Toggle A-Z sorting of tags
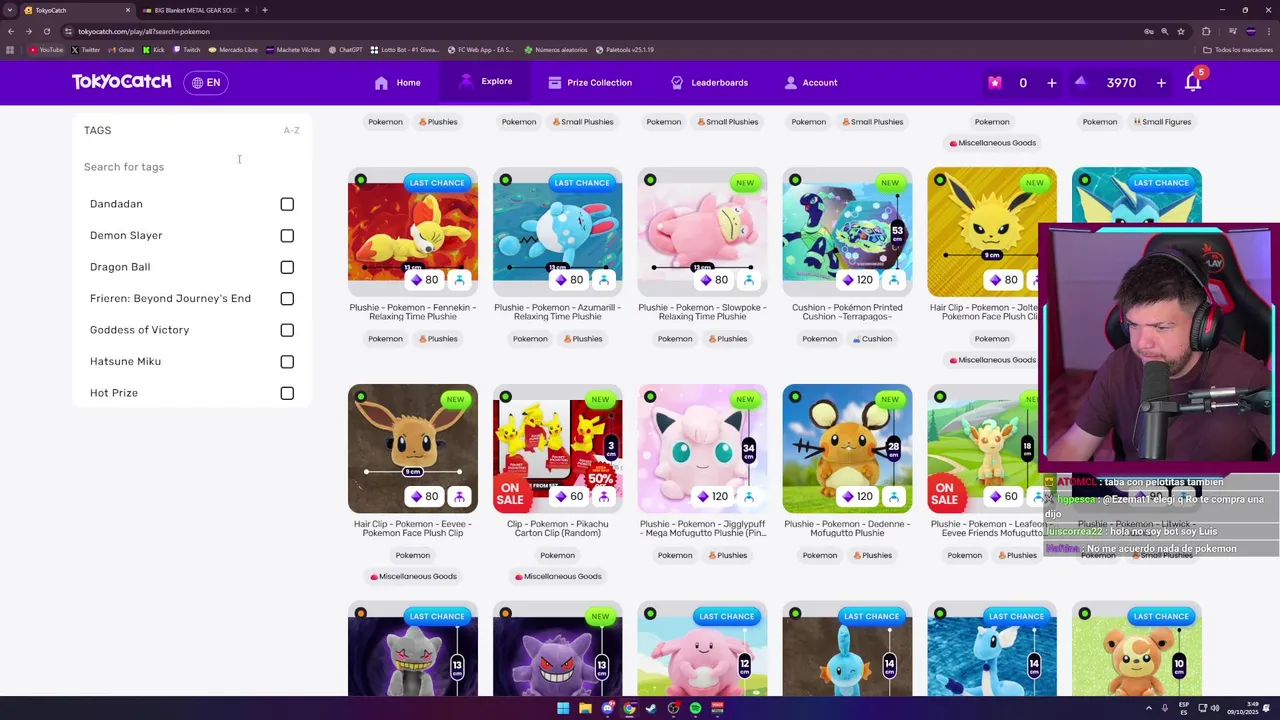1280x720 pixels. click(291, 130)
